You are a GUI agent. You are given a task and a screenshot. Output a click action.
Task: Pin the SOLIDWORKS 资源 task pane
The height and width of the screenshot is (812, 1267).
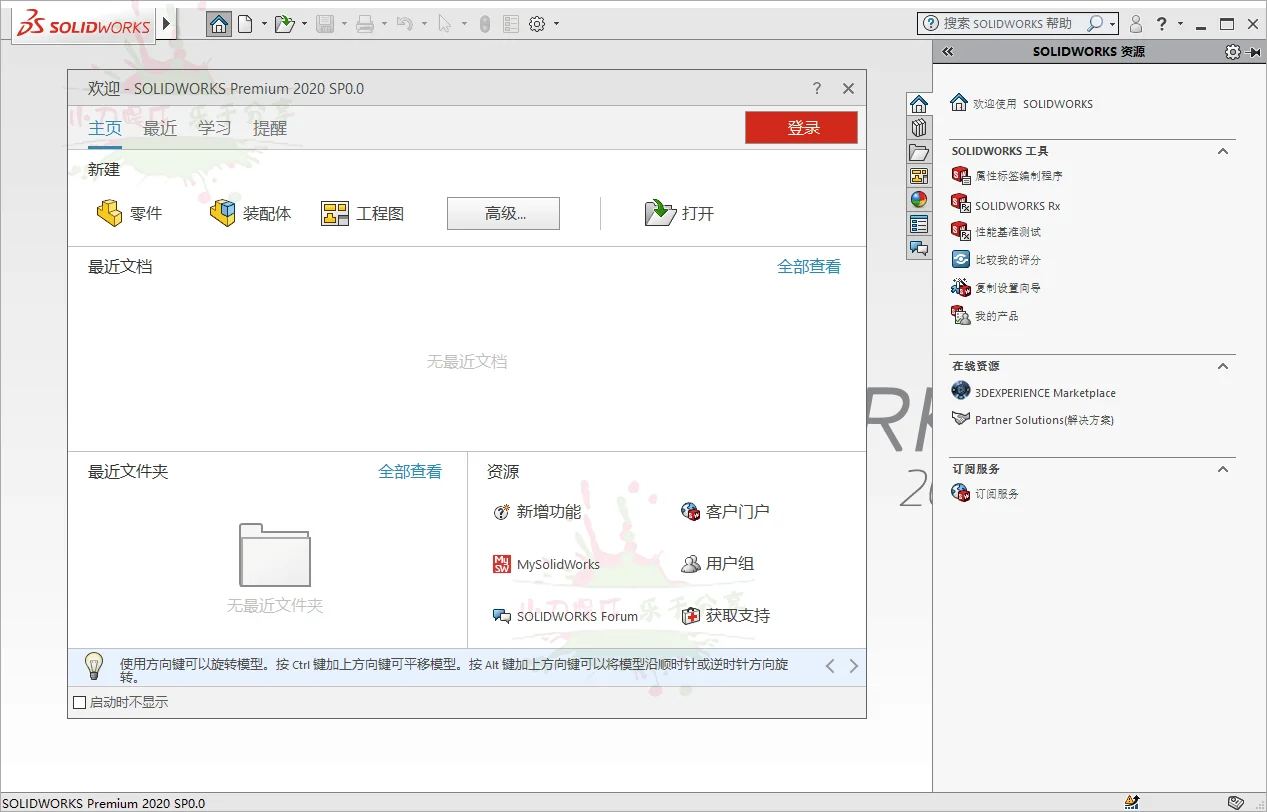pyautogui.click(x=1252, y=51)
